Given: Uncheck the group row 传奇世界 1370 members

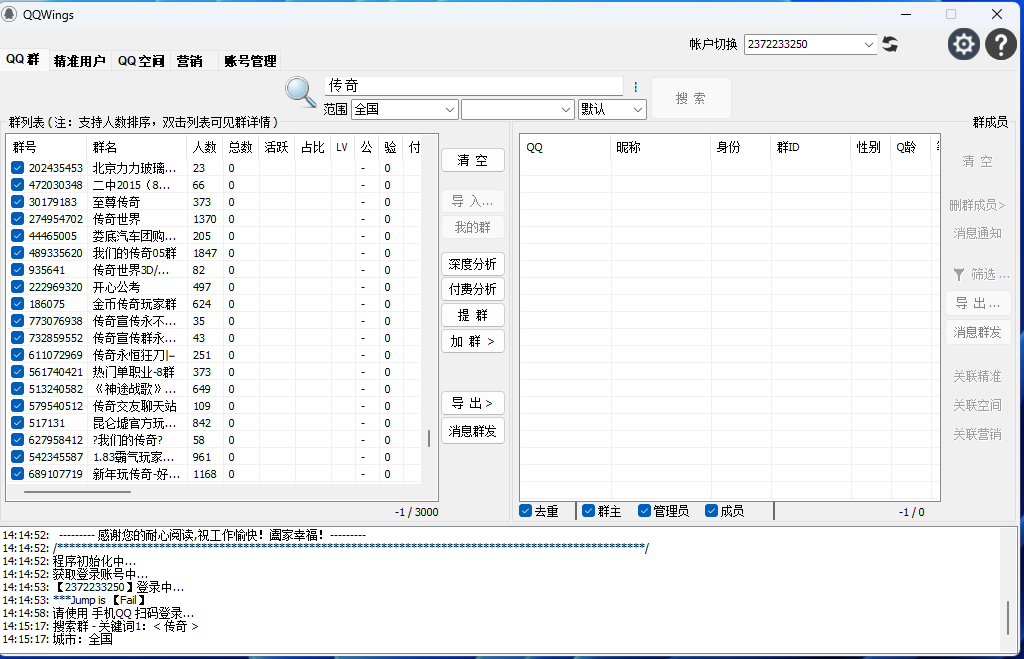Looking at the screenshot, I should coord(17,219).
